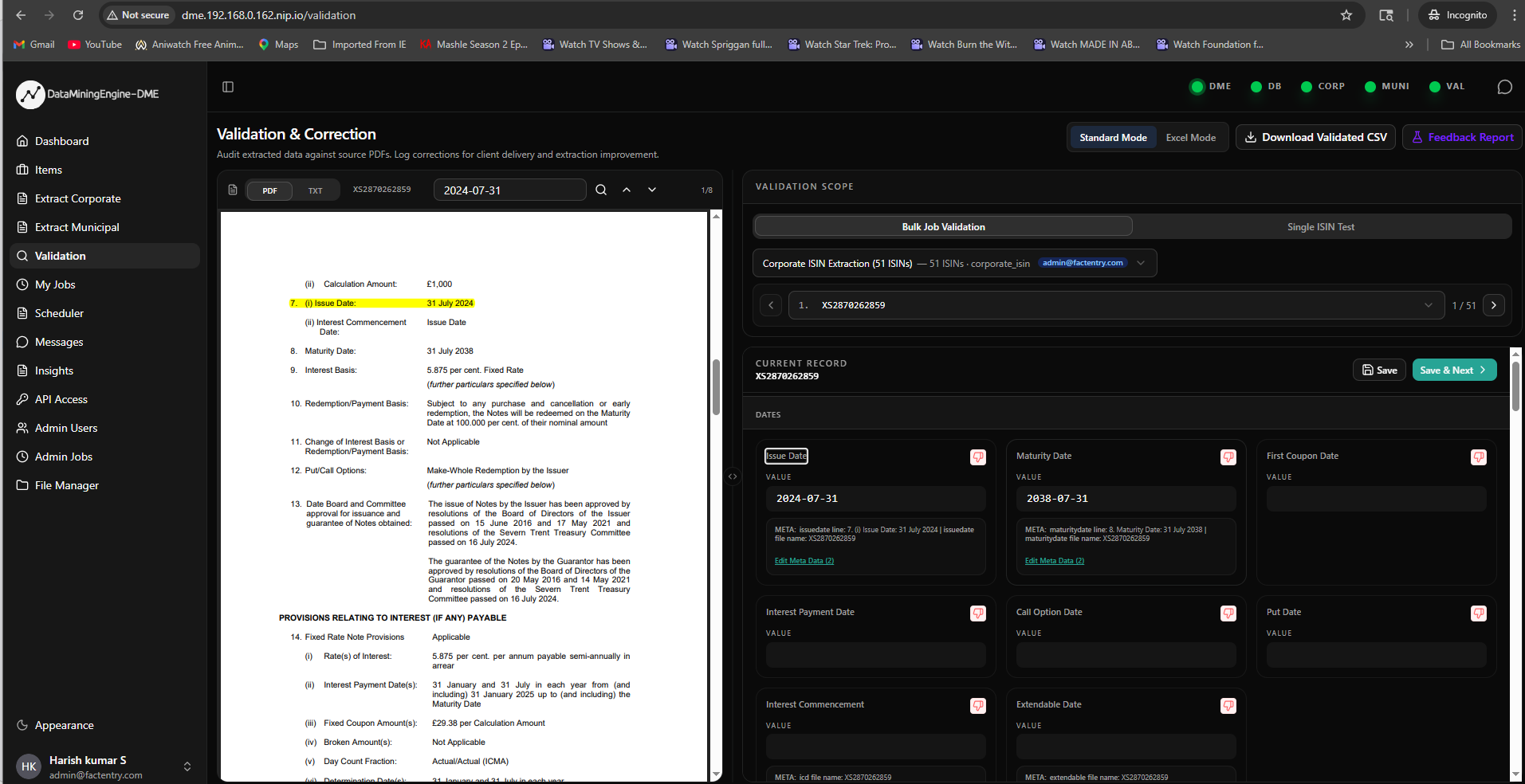Open the chat messages icon in header
The image size is (1525, 784).
[x=1504, y=87]
